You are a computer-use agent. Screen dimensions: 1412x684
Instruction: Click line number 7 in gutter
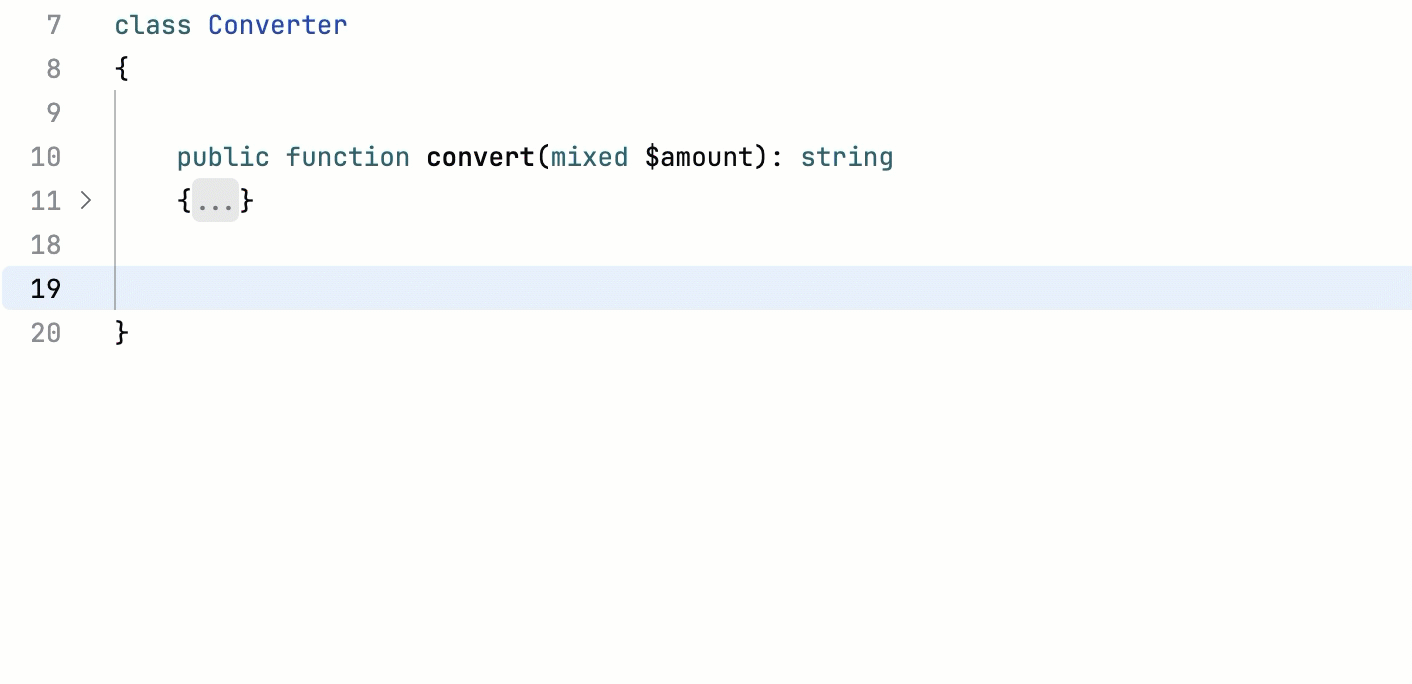[54, 25]
